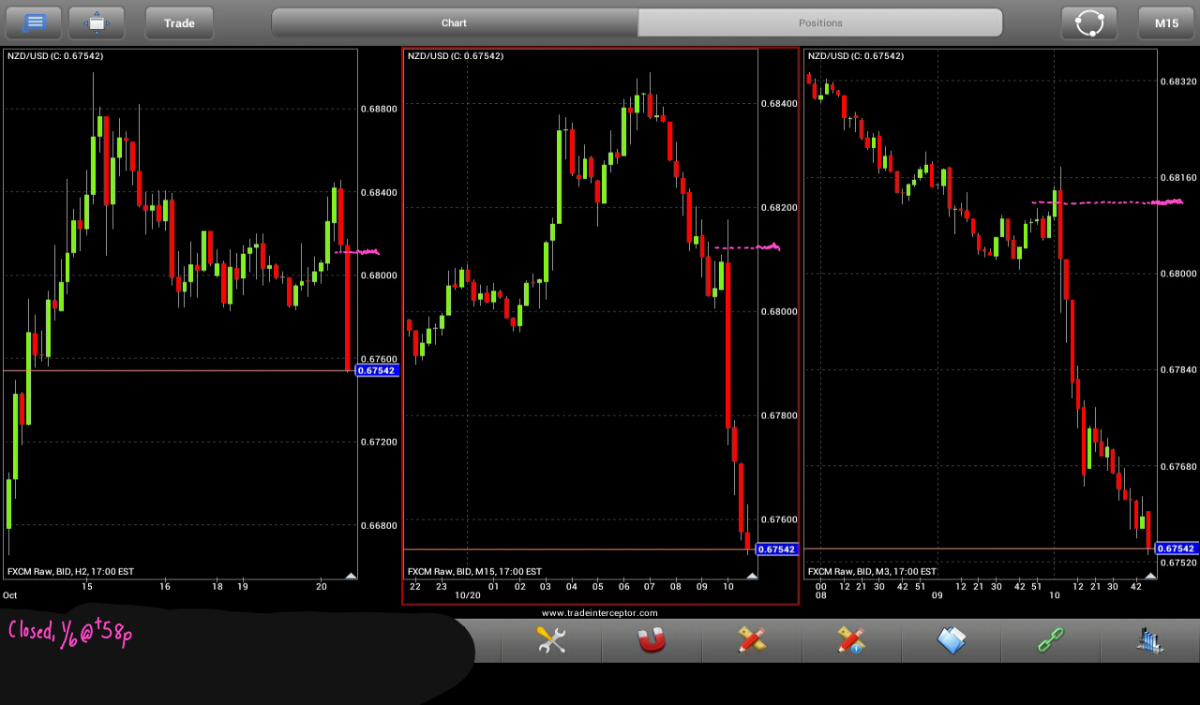
Task: Visit the www.tradeinterceptor.com link
Action: click(x=600, y=612)
